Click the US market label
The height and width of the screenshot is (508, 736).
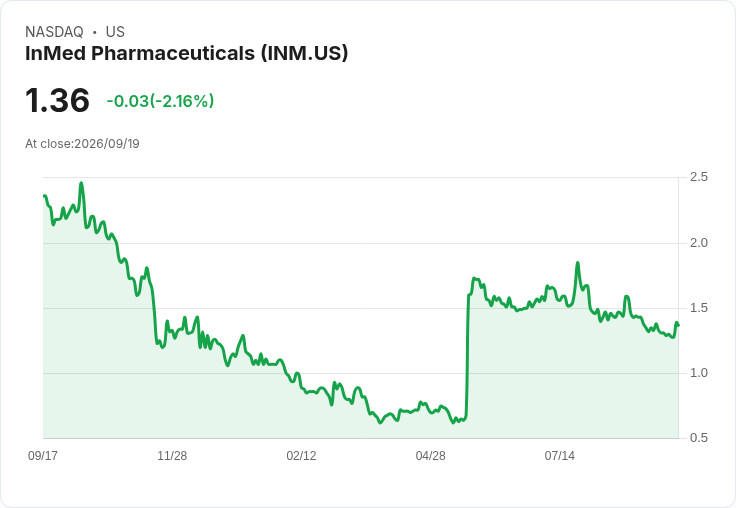[x=115, y=32]
